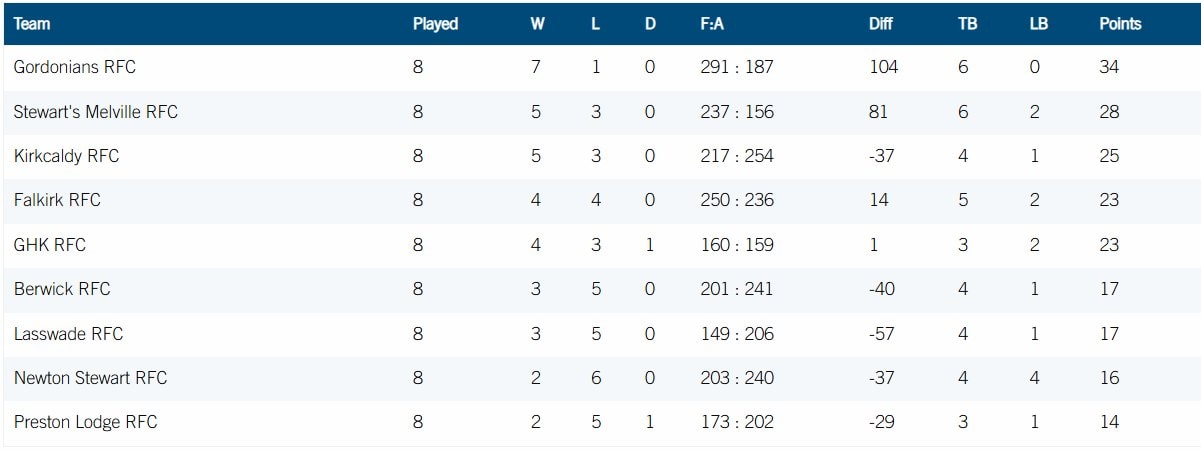Click the Diff column header

pyautogui.click(x=880, y=24)
